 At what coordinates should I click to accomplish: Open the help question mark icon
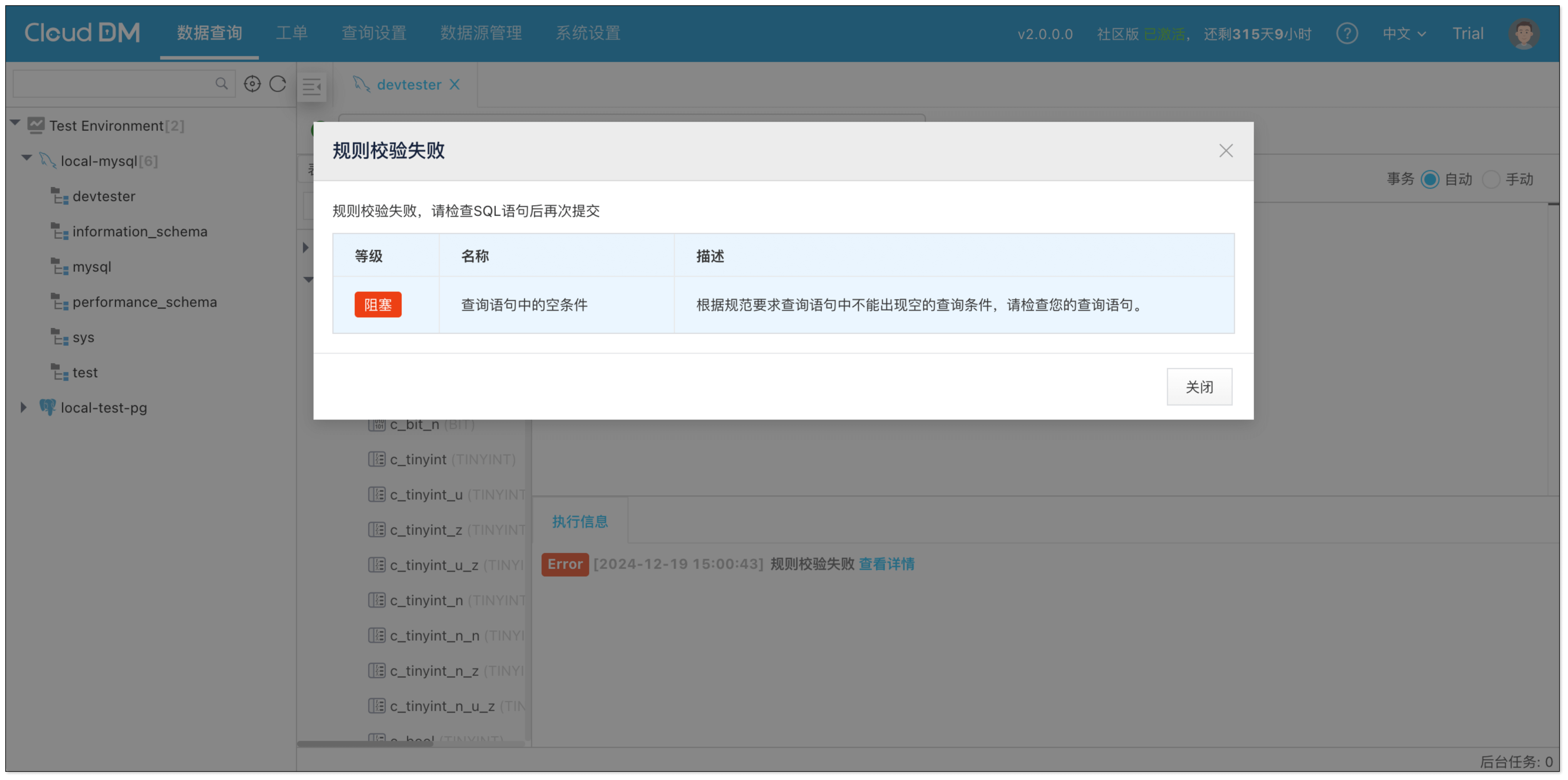(x=1346, y=33)
